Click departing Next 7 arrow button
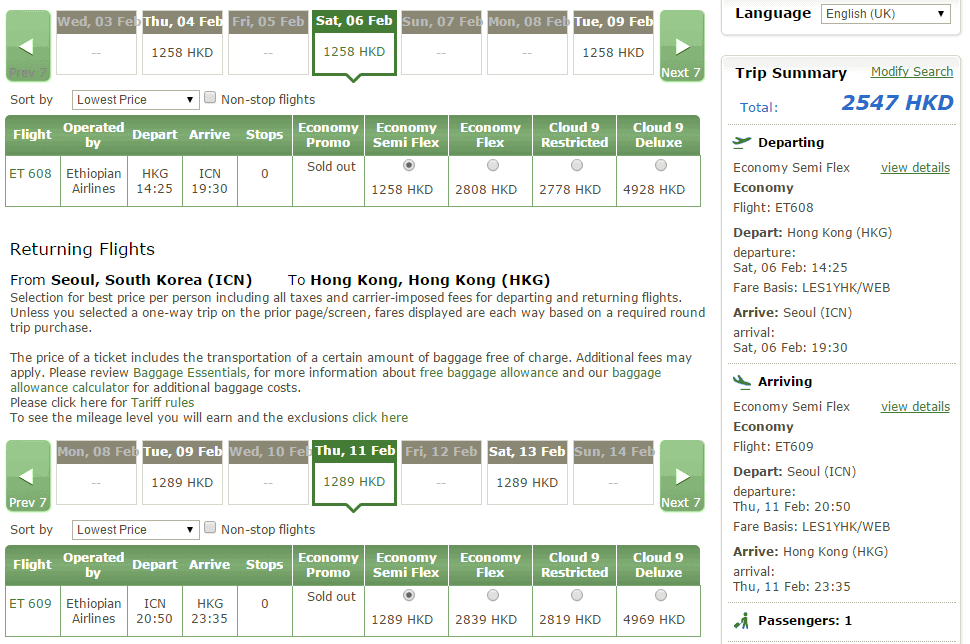The height and width of the screenshot is (644, 970). point(681,46)
